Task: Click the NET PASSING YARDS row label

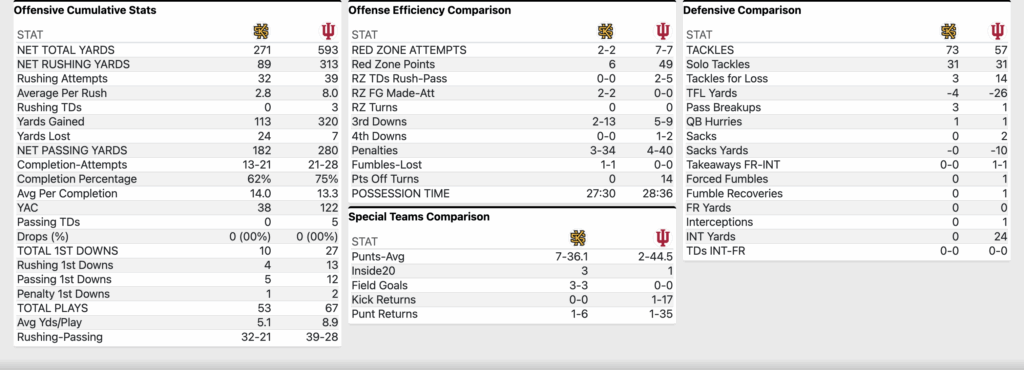Action: (x=72, y=151)
